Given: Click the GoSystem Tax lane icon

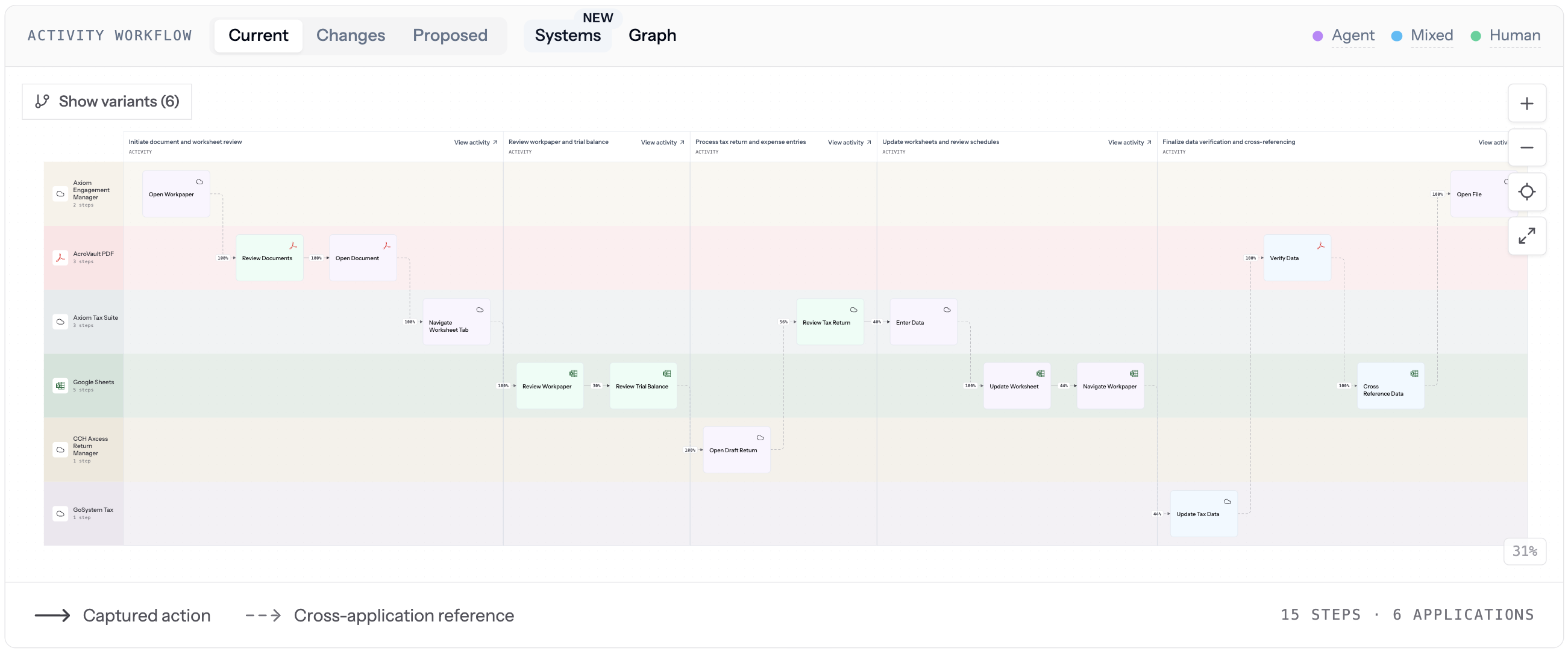Looking at the screenshot, I should pyautogui.click(x=60, y=514).
